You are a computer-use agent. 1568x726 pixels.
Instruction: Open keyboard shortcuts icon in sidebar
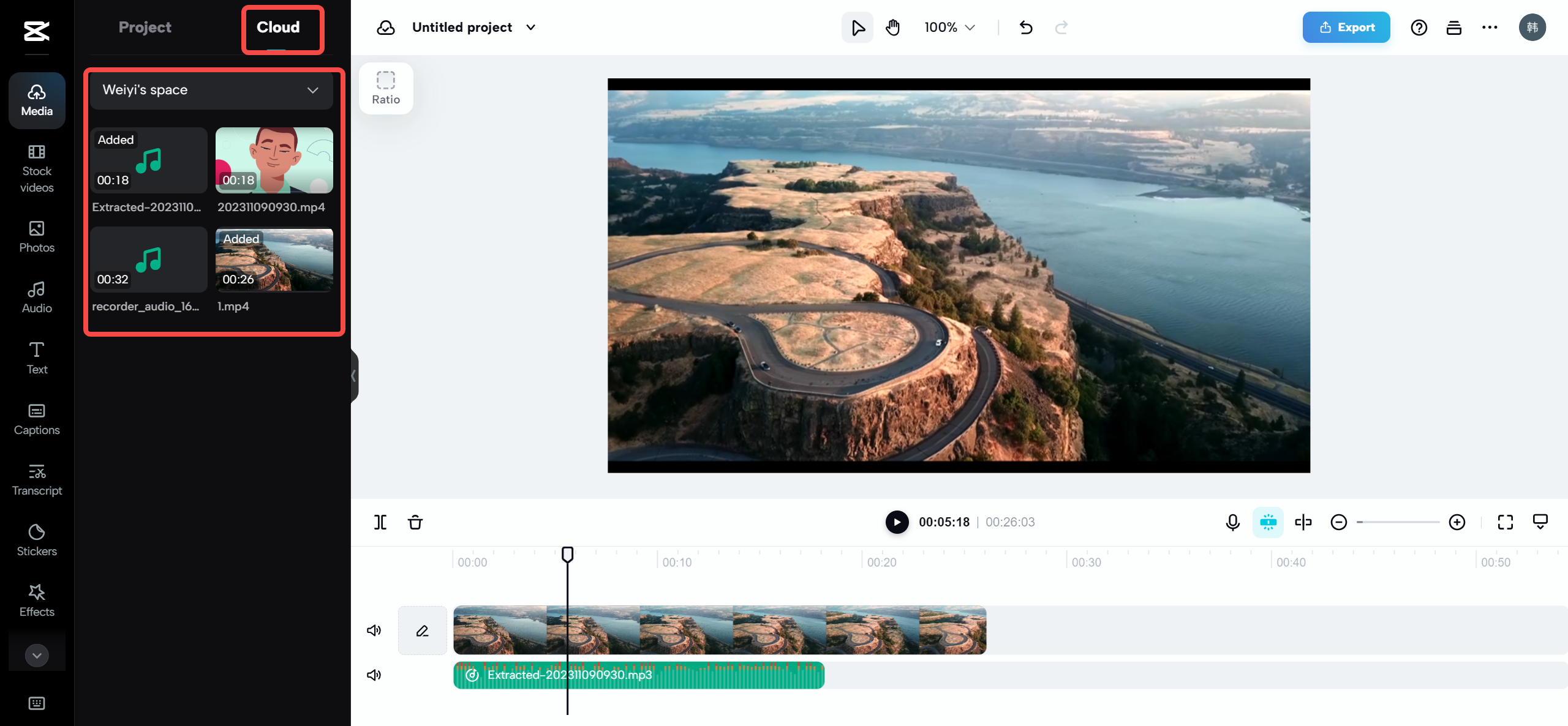tap(37, 703)
